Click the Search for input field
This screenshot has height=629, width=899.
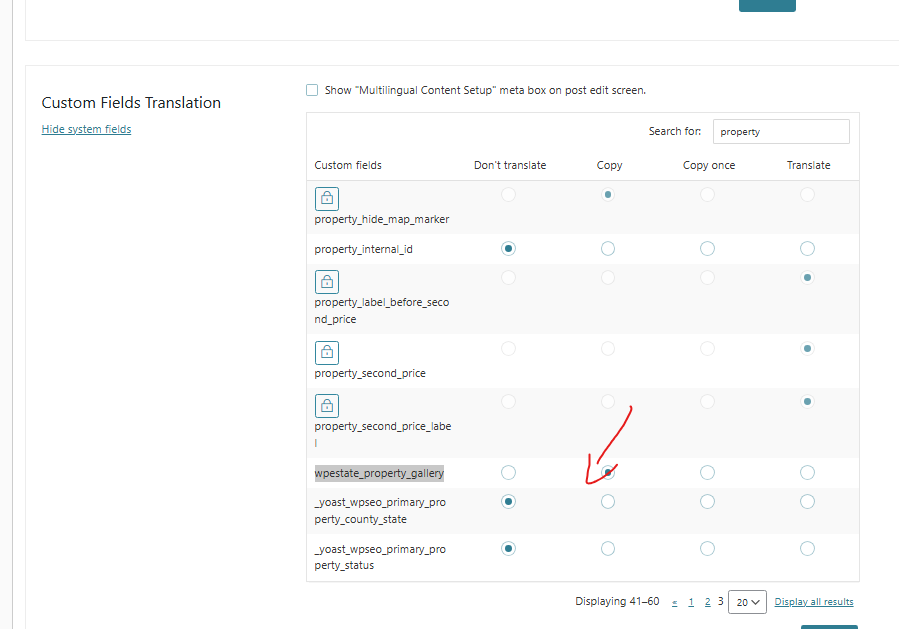pyautogui.click(x=781, y=131)
